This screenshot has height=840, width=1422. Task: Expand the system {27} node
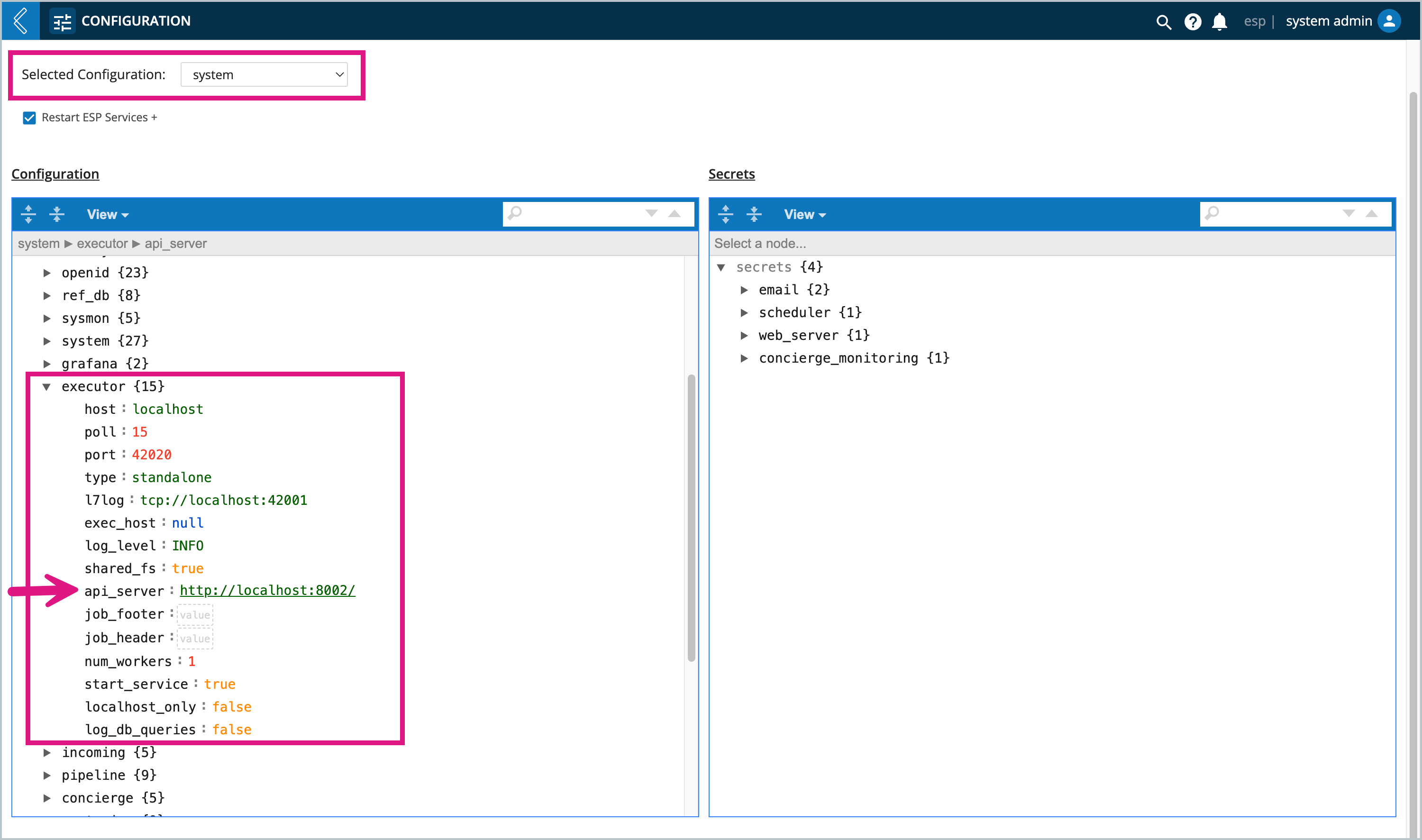47,341
